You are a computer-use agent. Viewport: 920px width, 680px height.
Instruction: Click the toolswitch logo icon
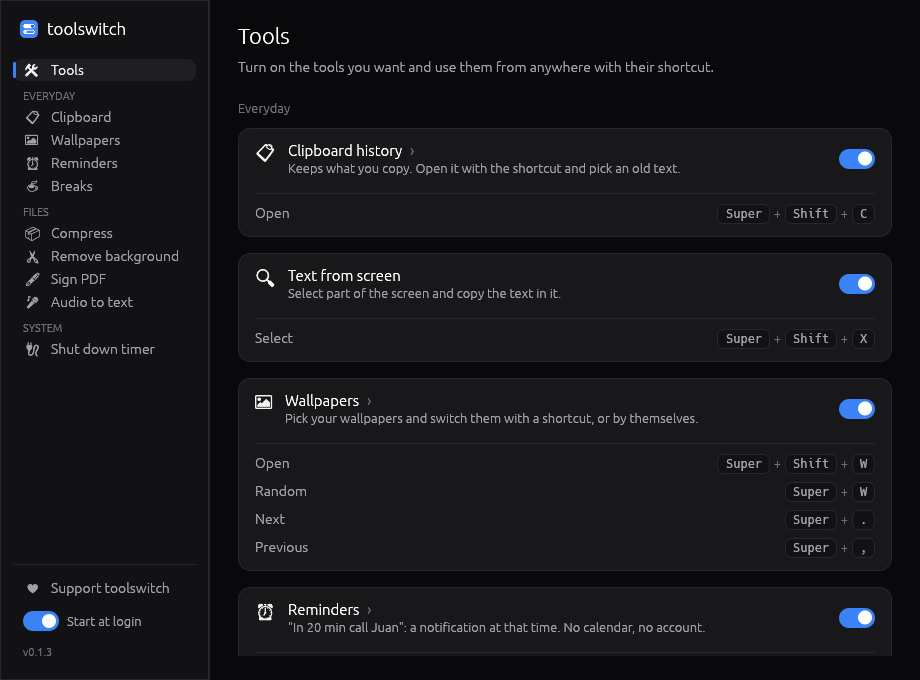[x=29, y=29]
